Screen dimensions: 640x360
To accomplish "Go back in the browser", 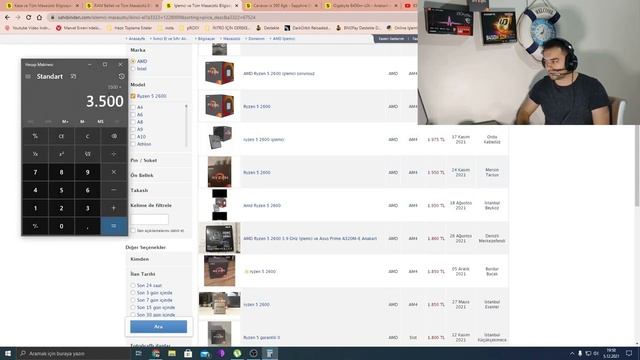I will coord(7,18).
